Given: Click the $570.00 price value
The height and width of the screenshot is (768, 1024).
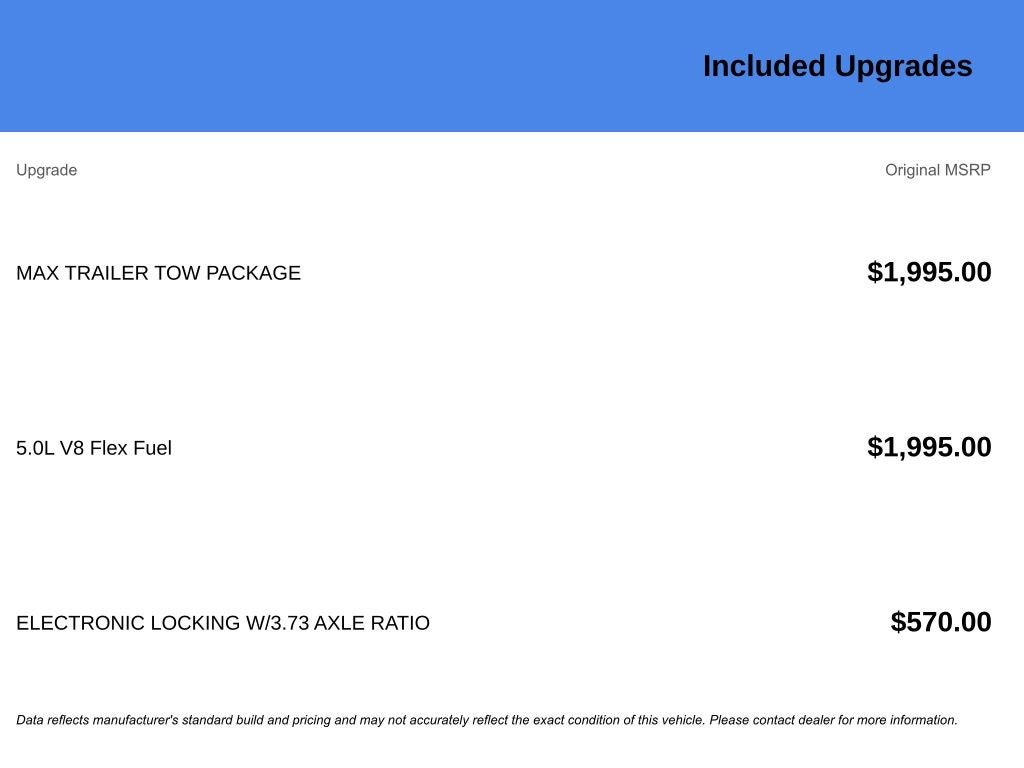Looking at the screenshot, I should pyautogui.click(x=941, y=622).
